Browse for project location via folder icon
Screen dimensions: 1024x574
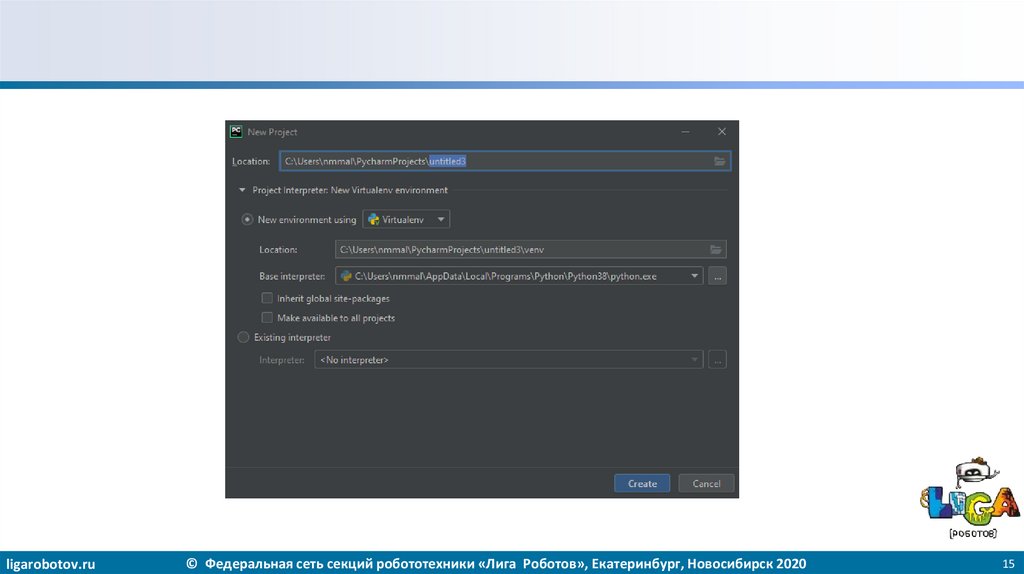pyautogui.click(x=719, y=161)
